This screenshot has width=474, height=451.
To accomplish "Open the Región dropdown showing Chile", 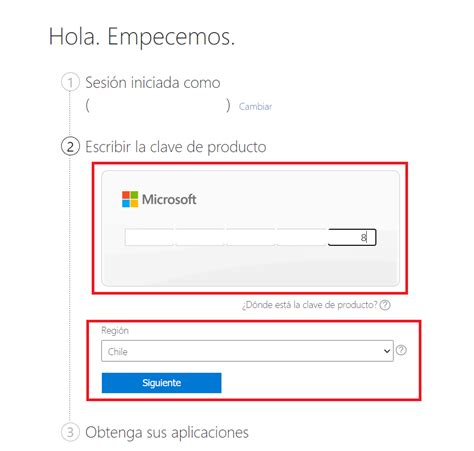I will click(247, 351).
